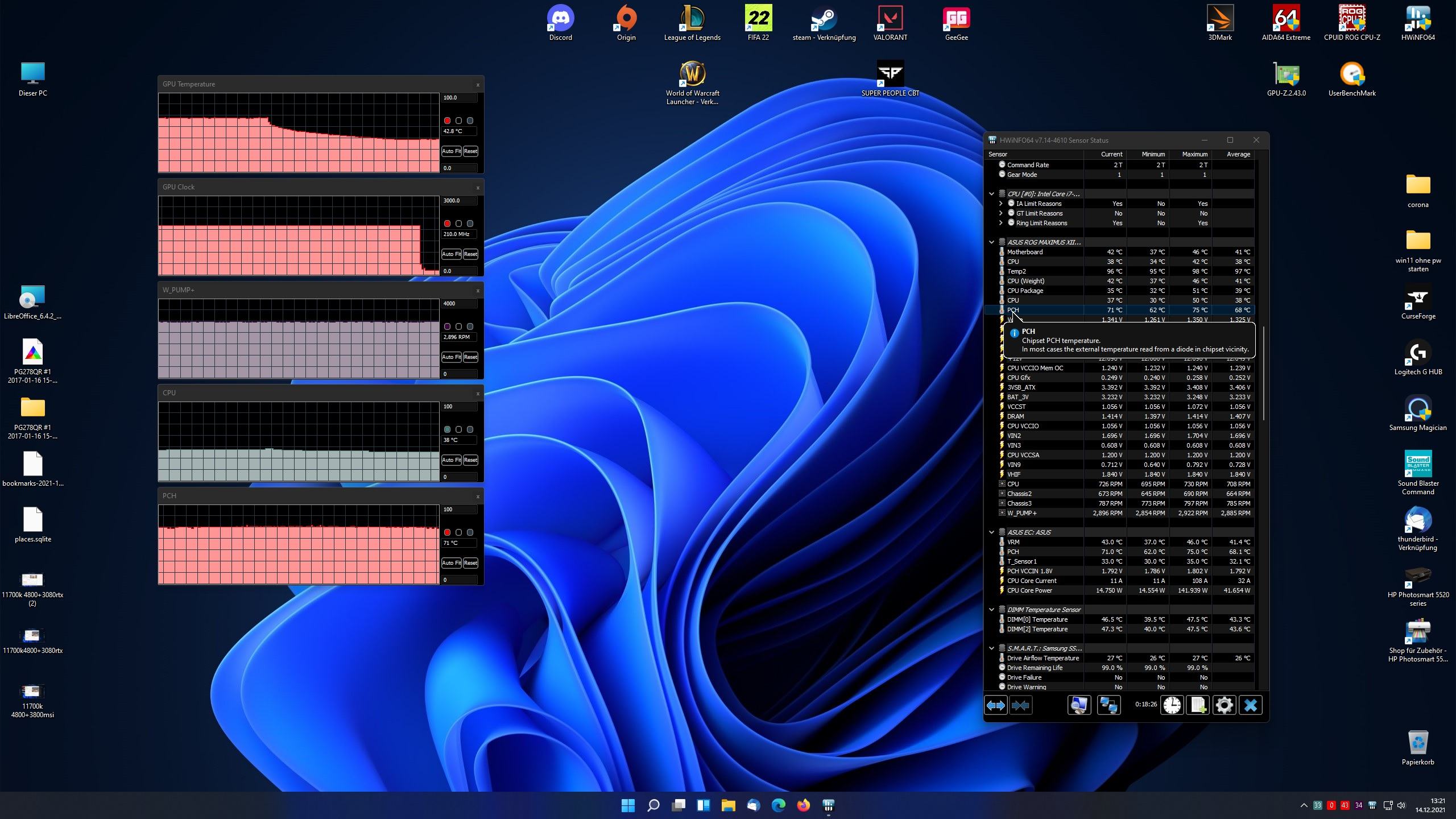Click middle color dot in GPU Clock graph

[x=458, y=224]
